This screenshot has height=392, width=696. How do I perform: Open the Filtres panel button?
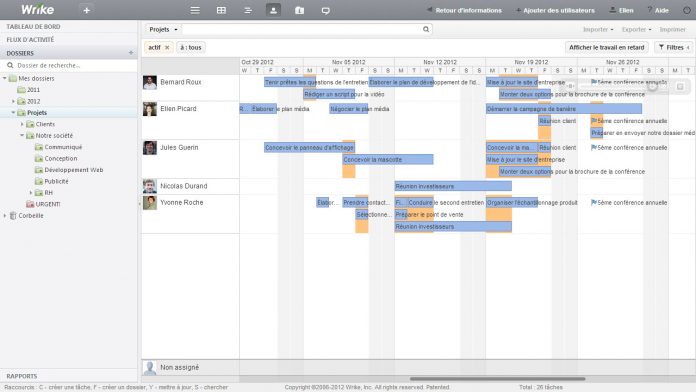pyautogui.click(x=673, y=48)
